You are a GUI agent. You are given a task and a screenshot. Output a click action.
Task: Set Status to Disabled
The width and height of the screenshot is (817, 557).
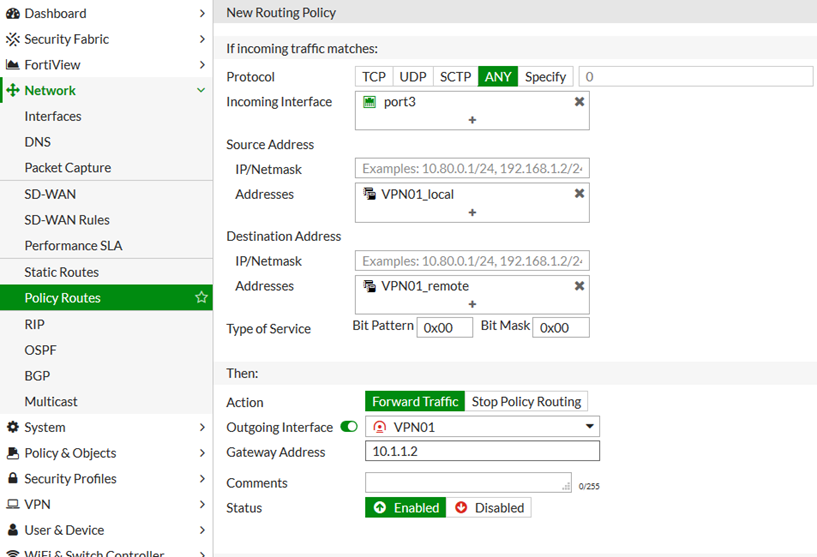point(489,508)
